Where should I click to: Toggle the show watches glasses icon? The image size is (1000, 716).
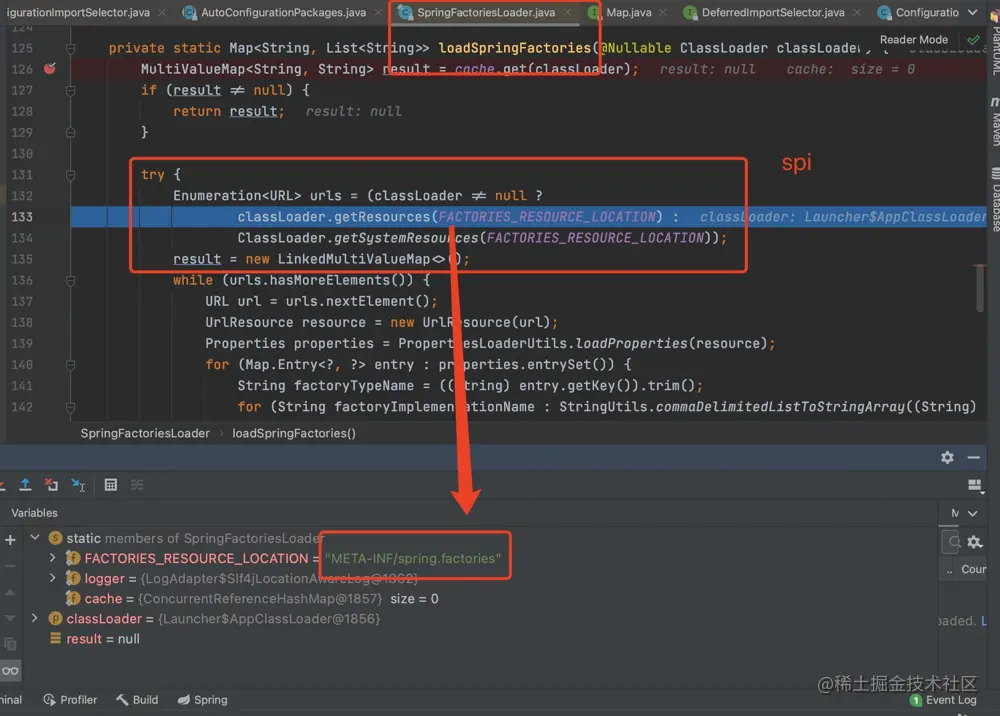(x=10, y=671)
